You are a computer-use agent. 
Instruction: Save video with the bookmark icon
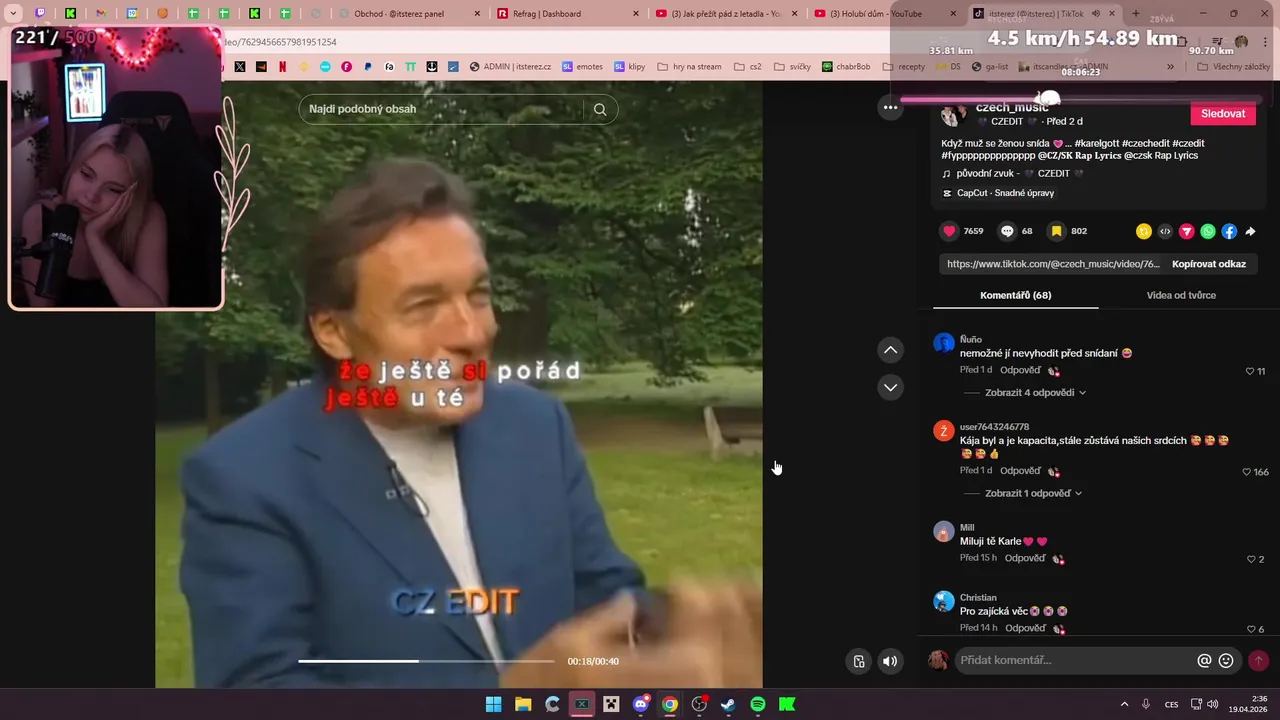(x=1056, y=231)
